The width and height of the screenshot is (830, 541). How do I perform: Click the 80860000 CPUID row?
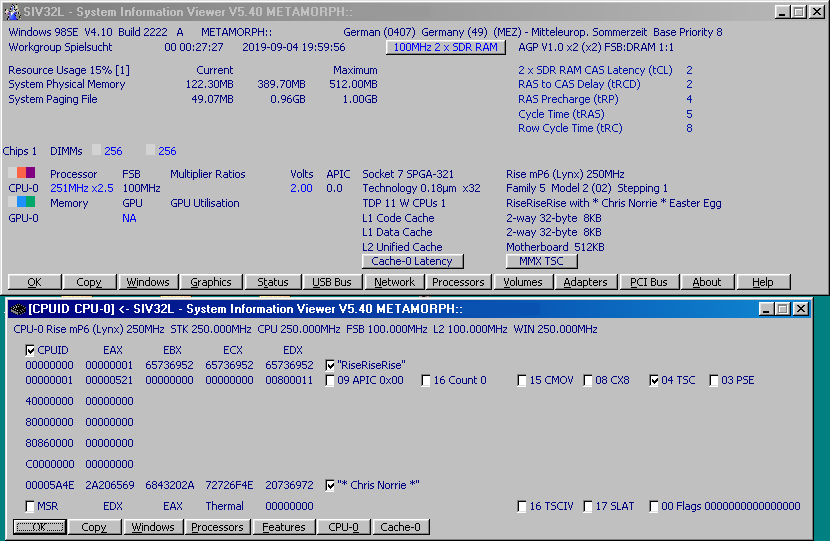pos(79,443)
